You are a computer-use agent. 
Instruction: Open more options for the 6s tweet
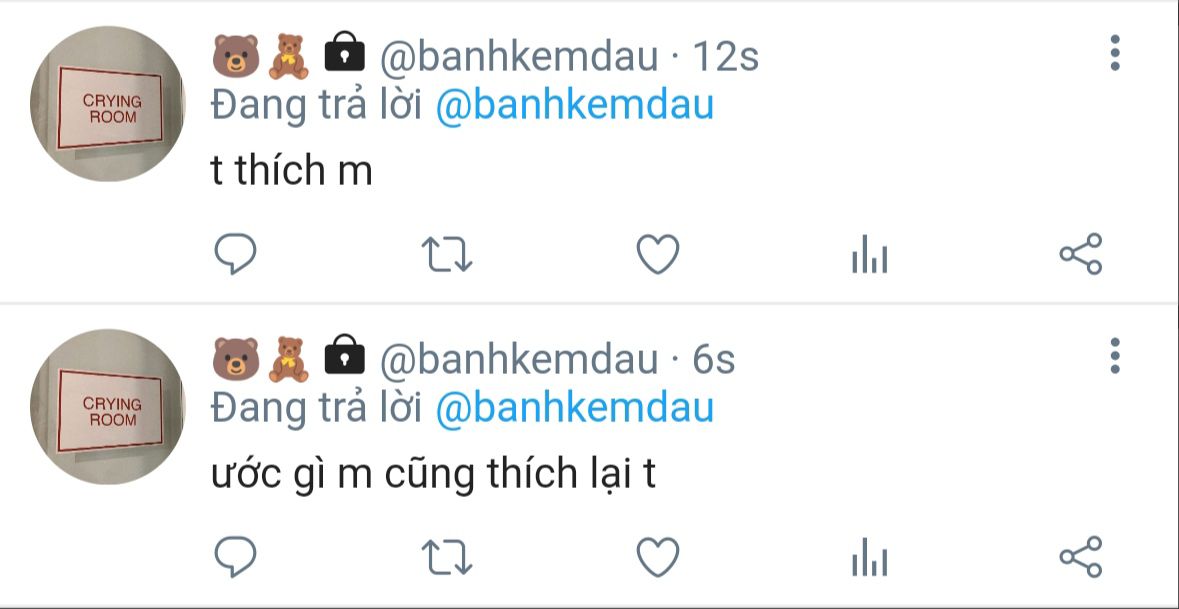click(x=1115, y=356)
